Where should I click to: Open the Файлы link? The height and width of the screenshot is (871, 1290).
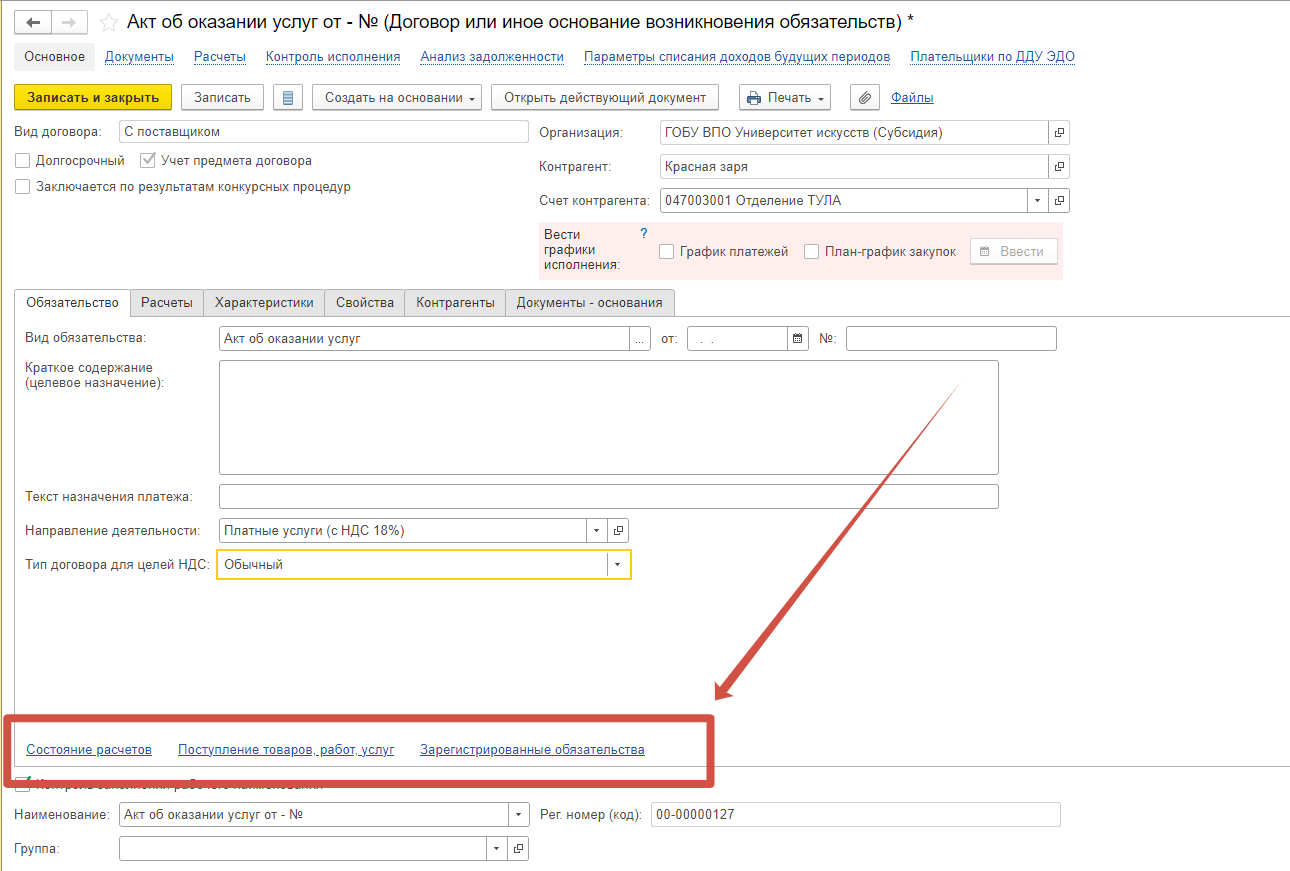[912, 97]
